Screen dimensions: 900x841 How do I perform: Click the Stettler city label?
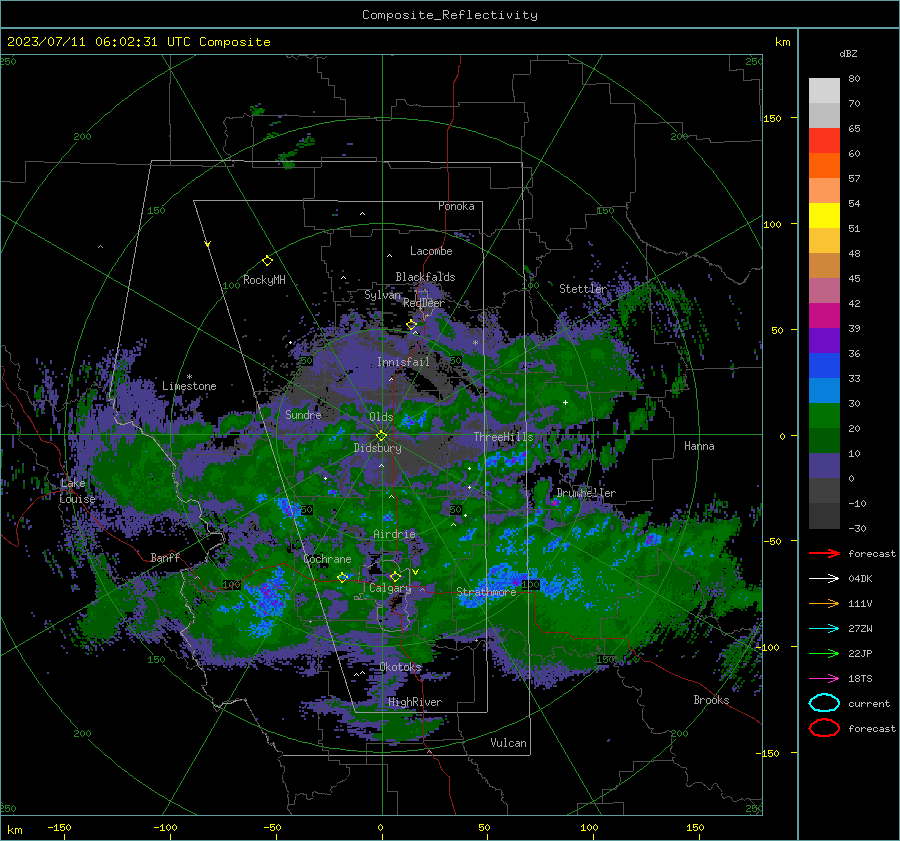583,289
